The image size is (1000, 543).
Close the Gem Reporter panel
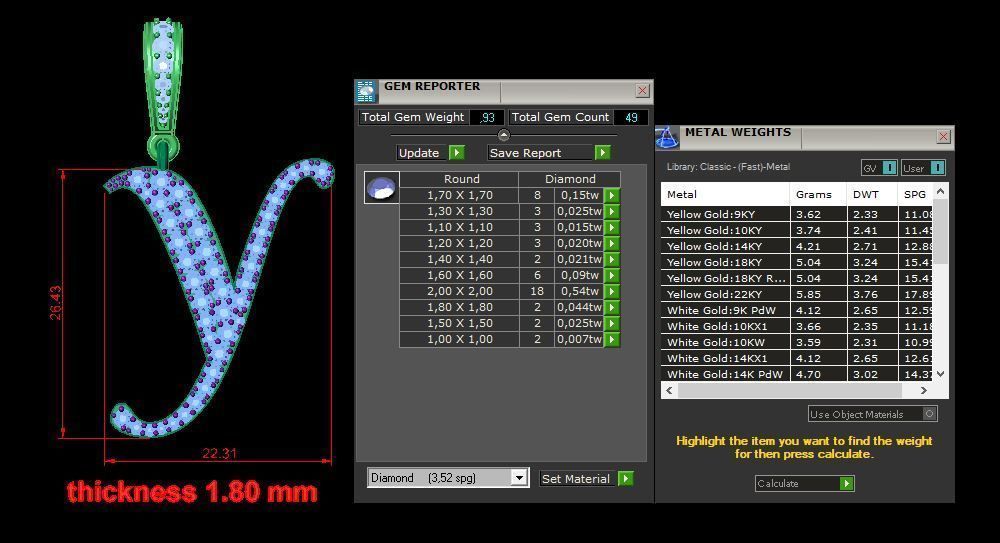coord(642,91)
